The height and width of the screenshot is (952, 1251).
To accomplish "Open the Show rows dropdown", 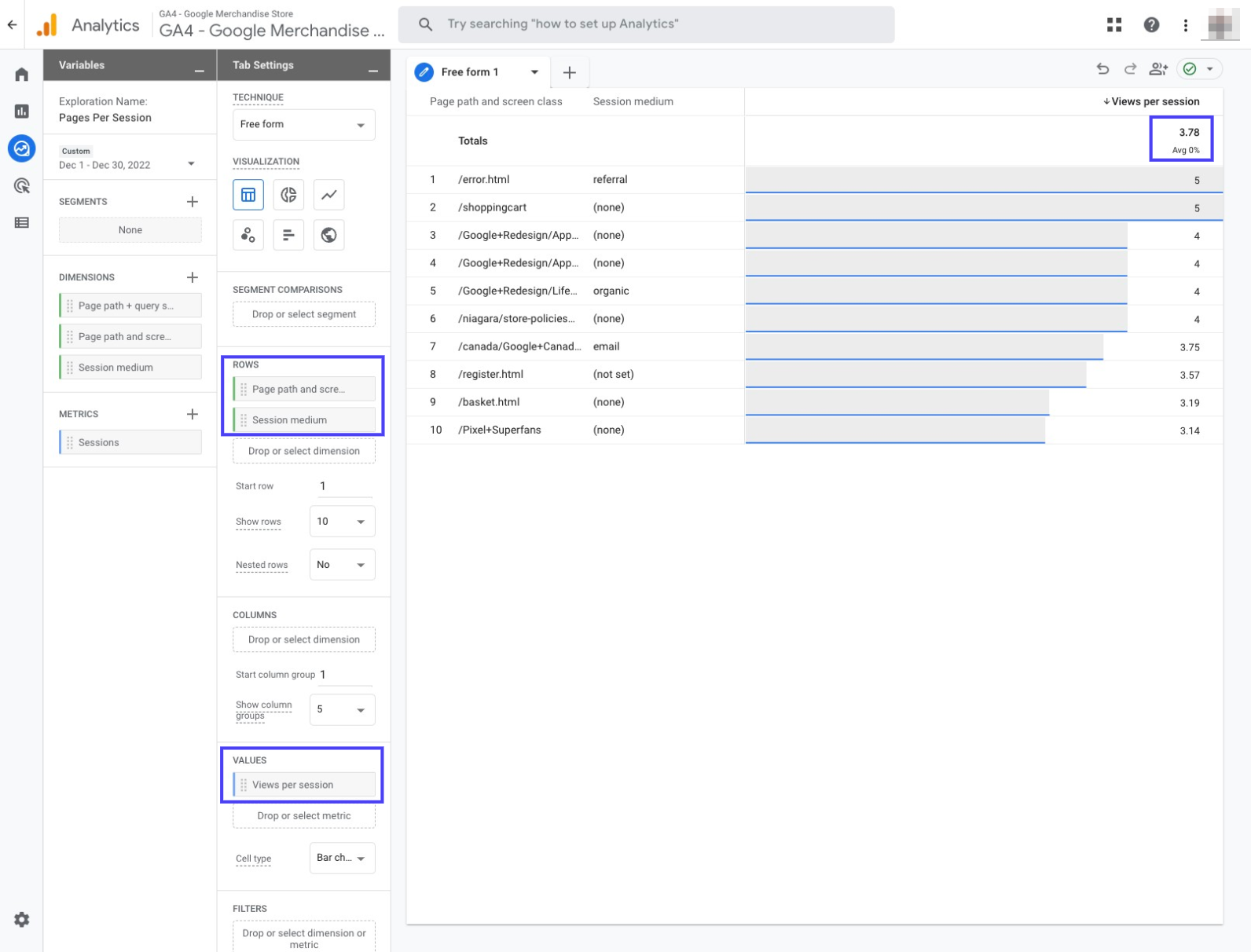I will (x=342, y=522).
